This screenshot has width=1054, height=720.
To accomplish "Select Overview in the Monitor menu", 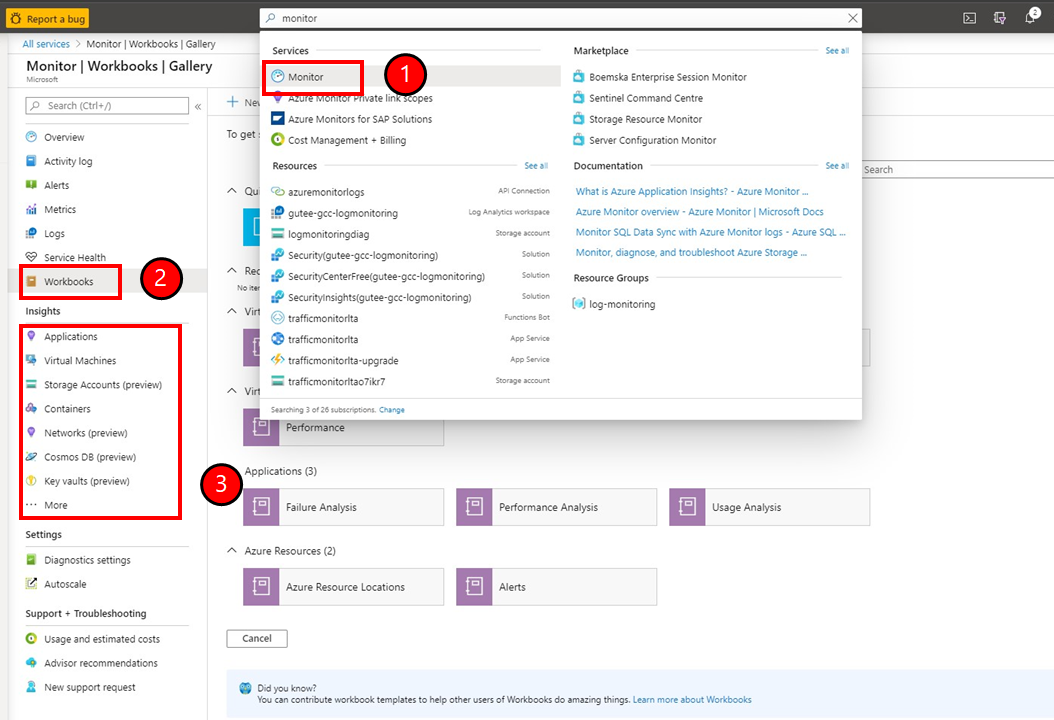I will coord(58,136).
